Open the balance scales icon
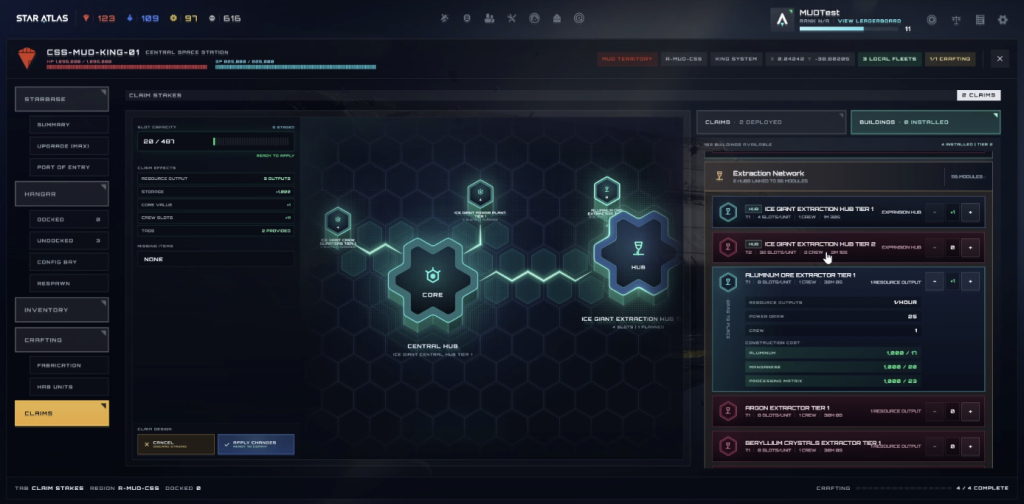 (957, 20)
